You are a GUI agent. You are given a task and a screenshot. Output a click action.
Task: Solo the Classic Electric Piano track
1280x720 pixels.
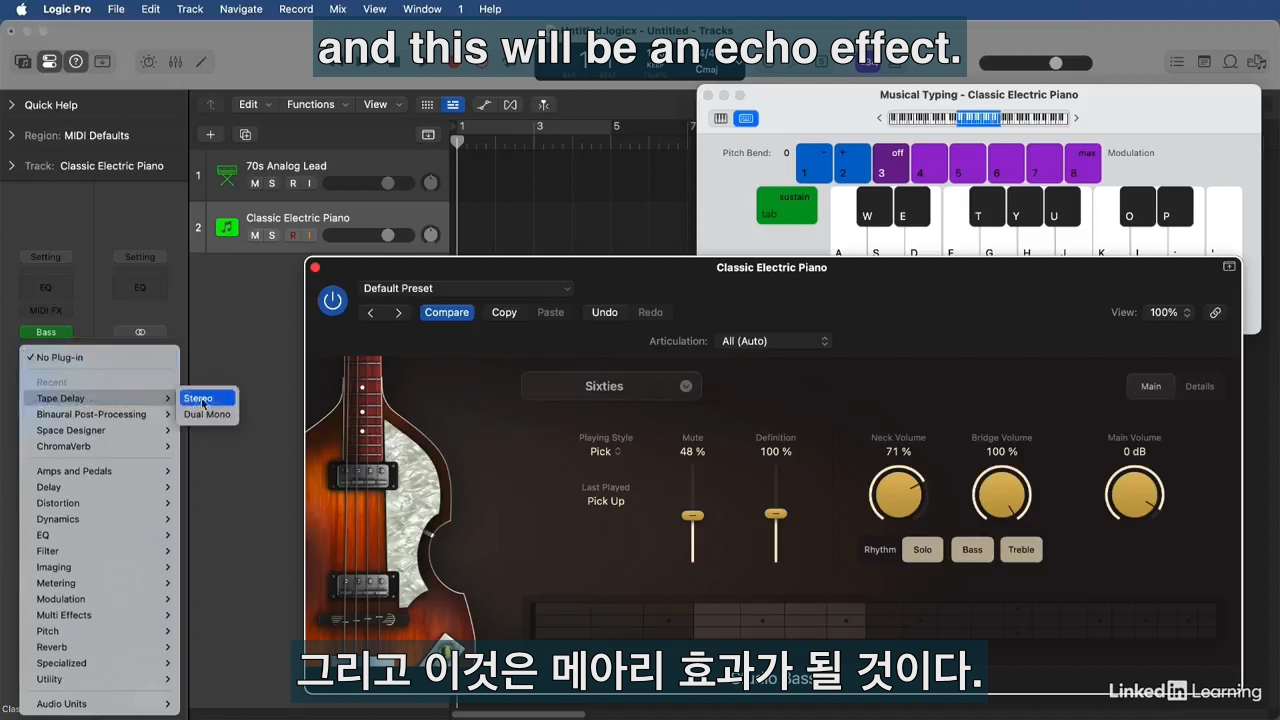click(x=272, y=236)
